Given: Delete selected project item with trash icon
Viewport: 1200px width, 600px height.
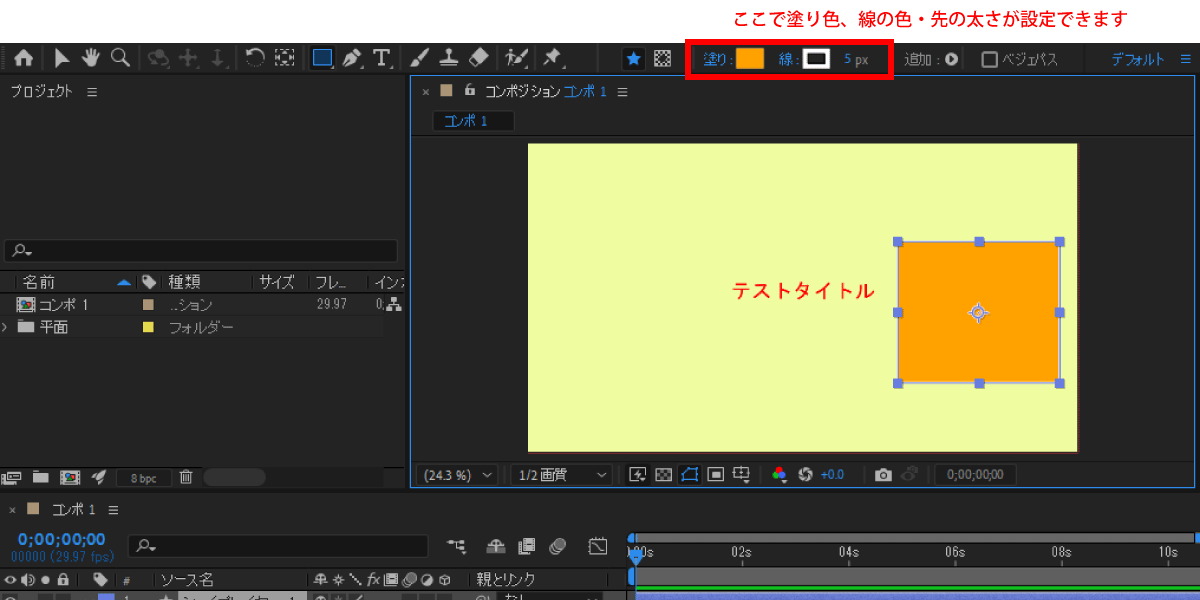Looking at the screenshot, I should click(x=186, y=477).
